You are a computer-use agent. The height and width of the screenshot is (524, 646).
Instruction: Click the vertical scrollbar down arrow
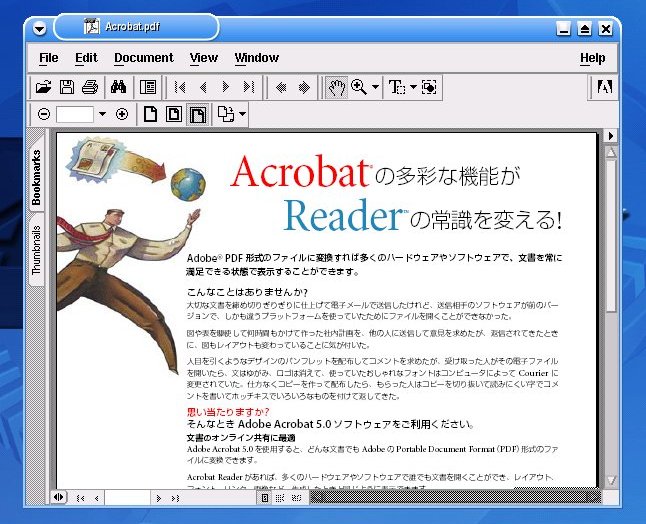(611, 480)
